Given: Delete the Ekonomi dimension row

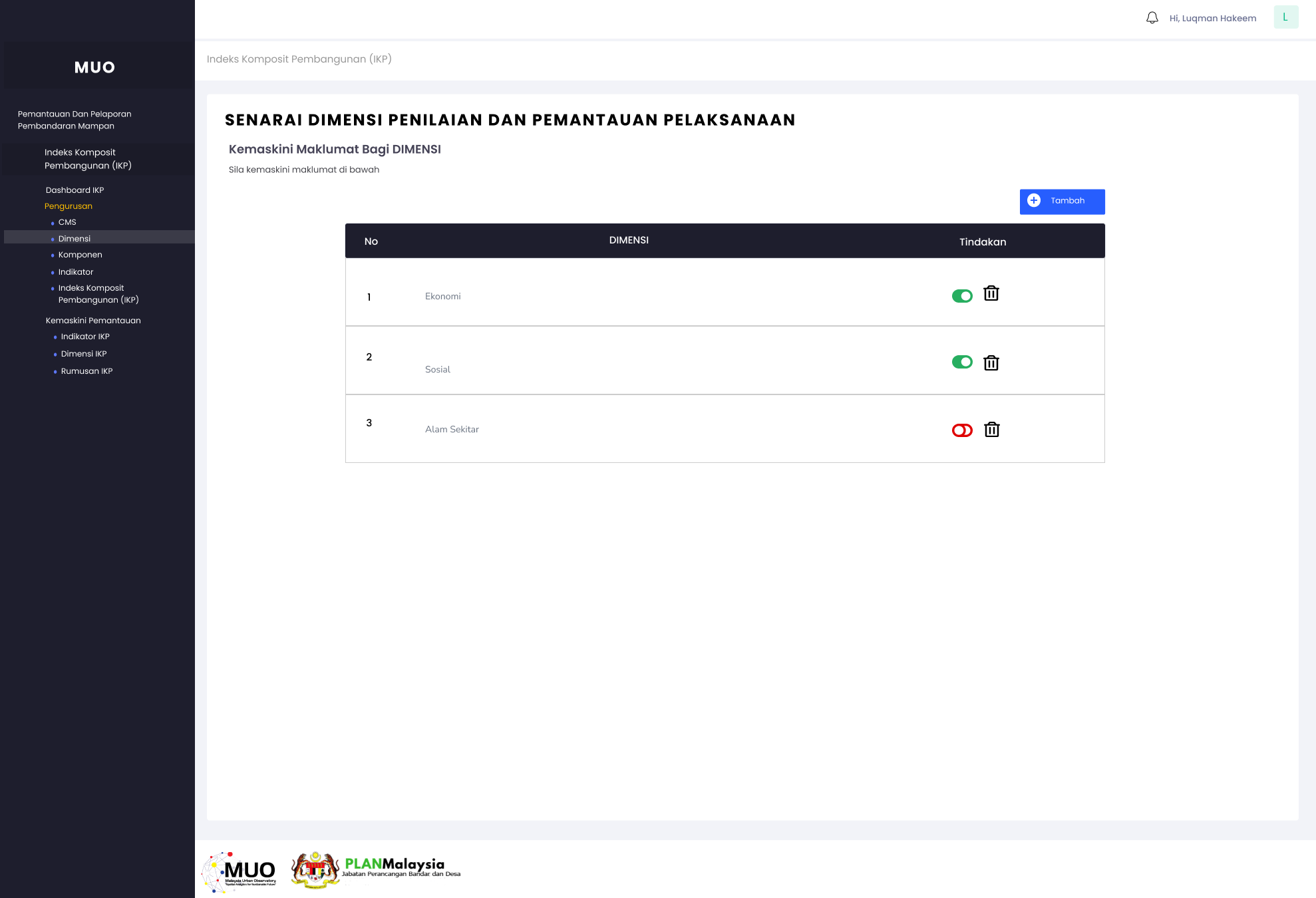Looking at the screenshot, I should (991, 293).
